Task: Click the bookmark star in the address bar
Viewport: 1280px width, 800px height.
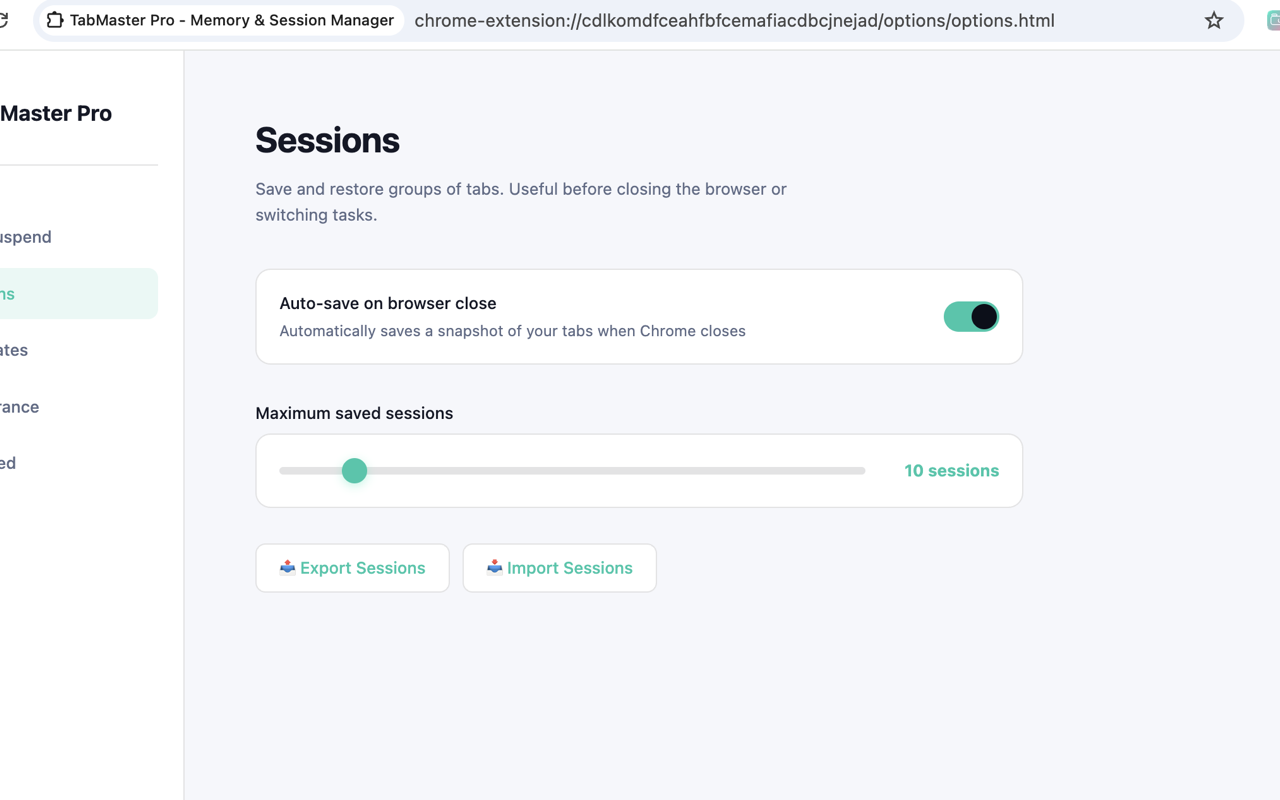Action: [1213, 20]
